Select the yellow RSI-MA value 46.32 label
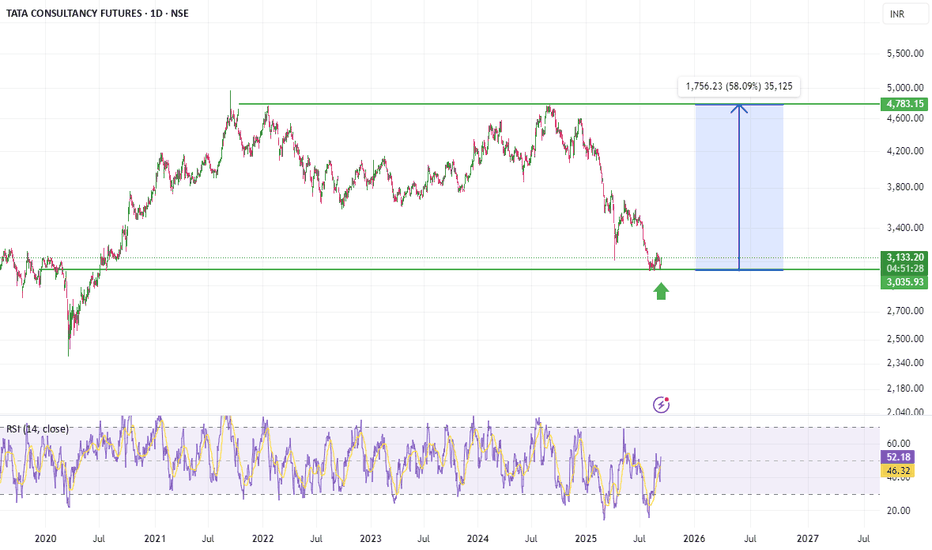This screenshot has height=550, width=932. point(898,470)
